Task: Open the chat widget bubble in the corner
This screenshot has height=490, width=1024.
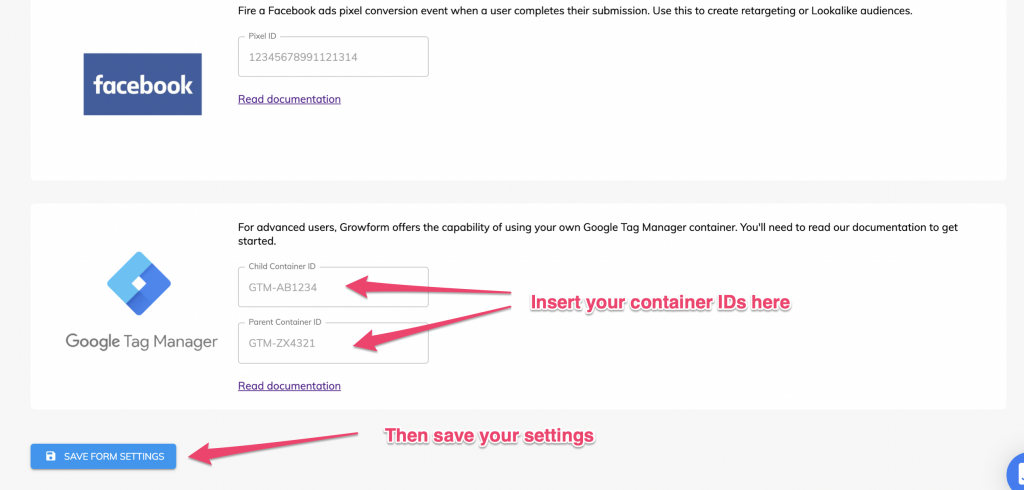Action: [x=1016, y=470]
